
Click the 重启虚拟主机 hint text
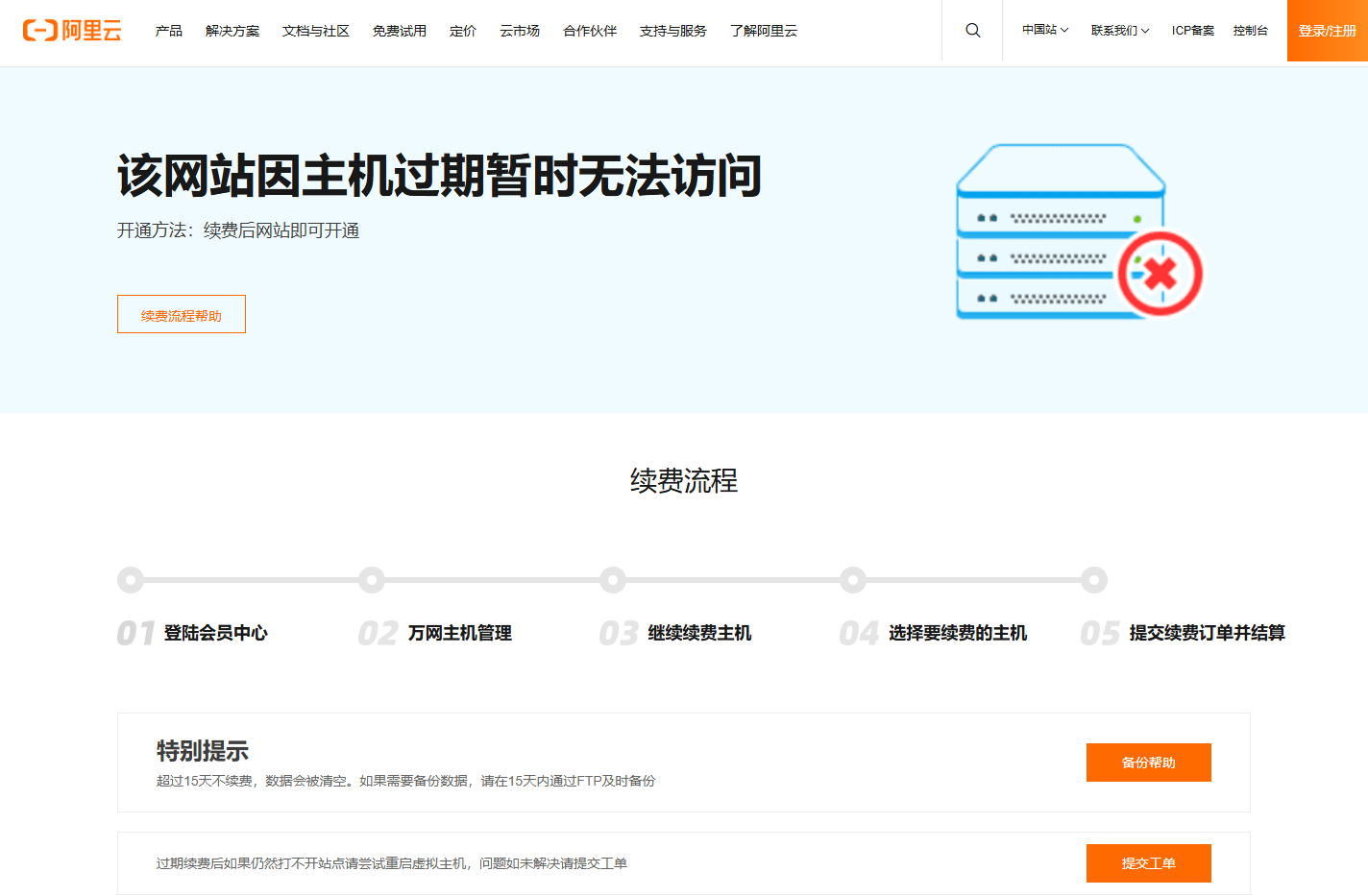click(392, 863)
